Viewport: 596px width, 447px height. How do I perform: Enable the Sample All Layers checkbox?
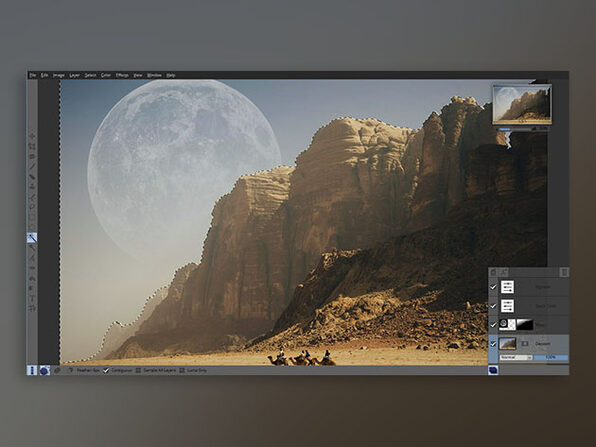click(138, 370)
